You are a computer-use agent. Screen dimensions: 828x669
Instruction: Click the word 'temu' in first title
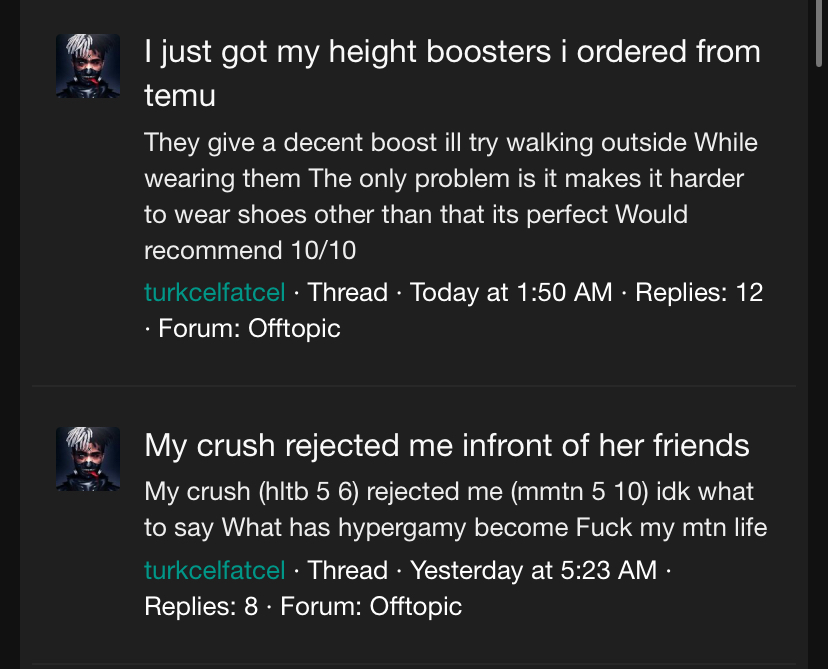[180, 96]
